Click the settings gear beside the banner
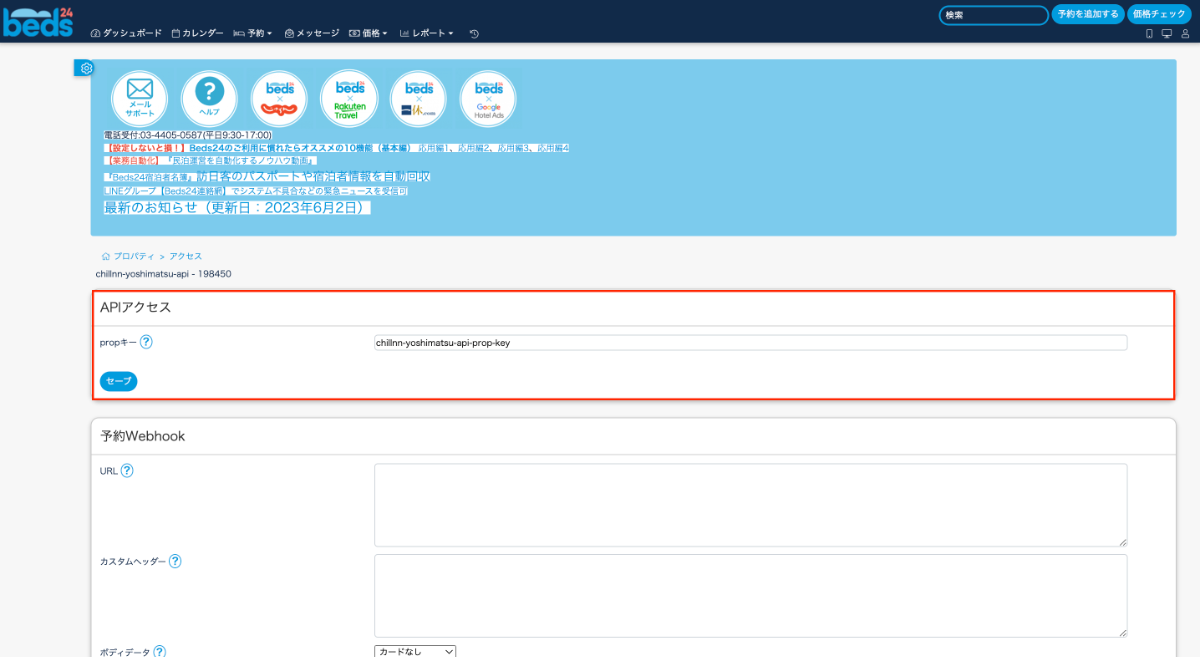The image size is (1200, 657). click(86, 68)
